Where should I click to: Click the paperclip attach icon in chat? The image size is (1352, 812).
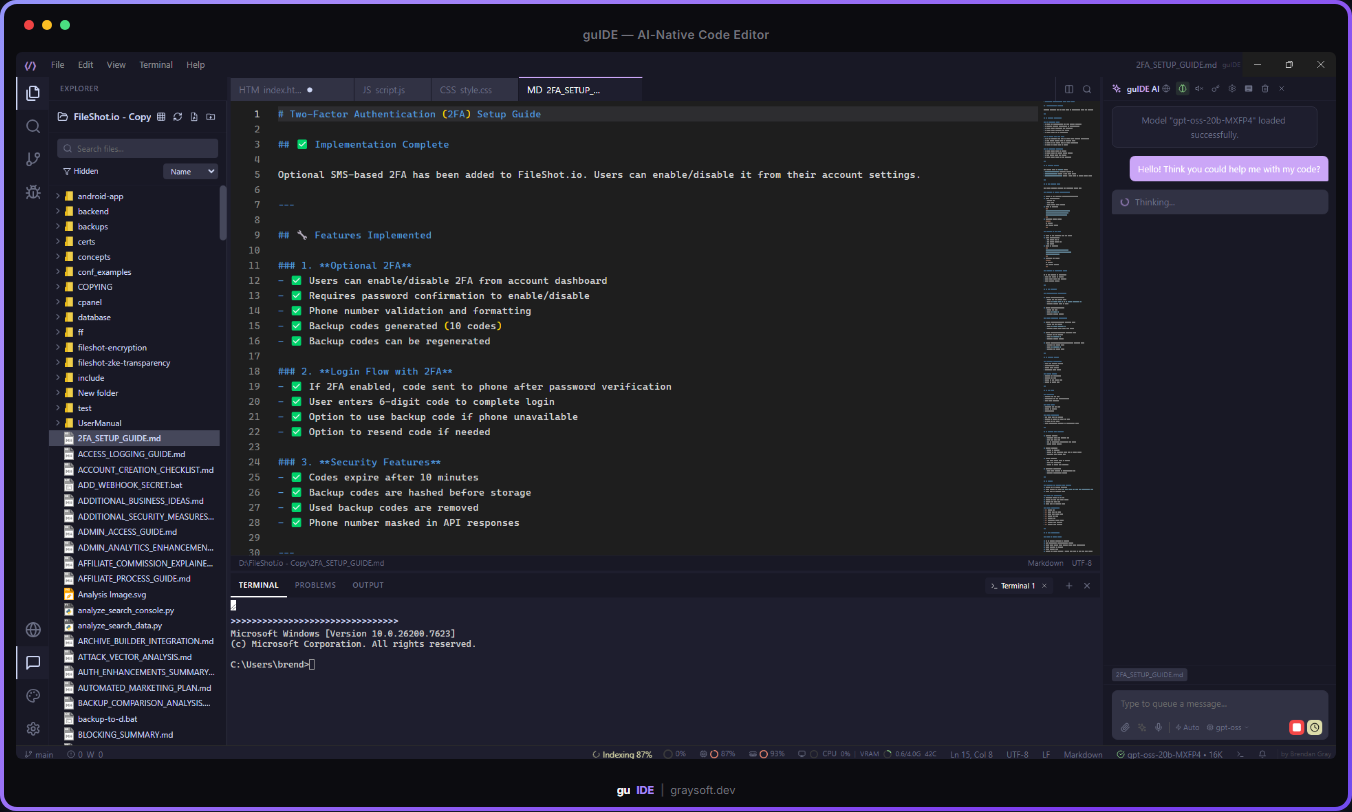[x=1125, y=727]
